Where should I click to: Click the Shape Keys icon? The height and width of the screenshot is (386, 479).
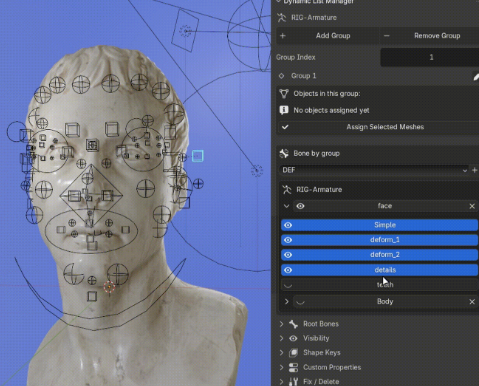click(293, 353)
